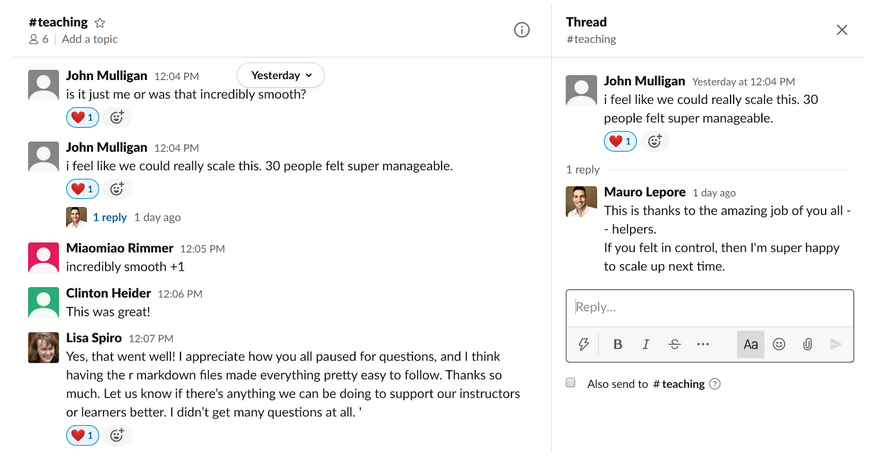Open shortcuts lightning bolt in reply box

pyautogui.click(x=583, y=344)
